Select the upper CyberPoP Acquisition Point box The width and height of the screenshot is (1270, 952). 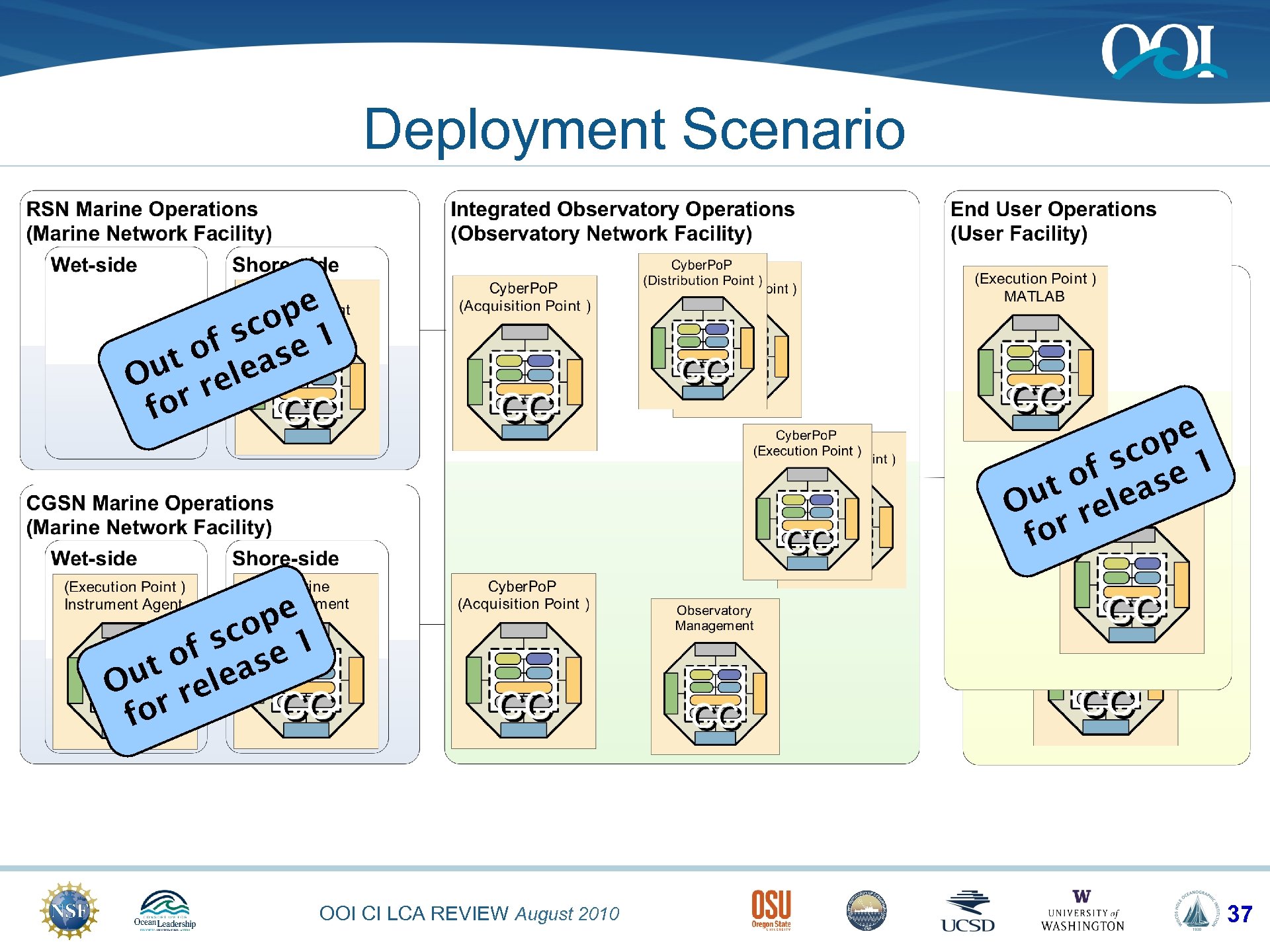525,362
